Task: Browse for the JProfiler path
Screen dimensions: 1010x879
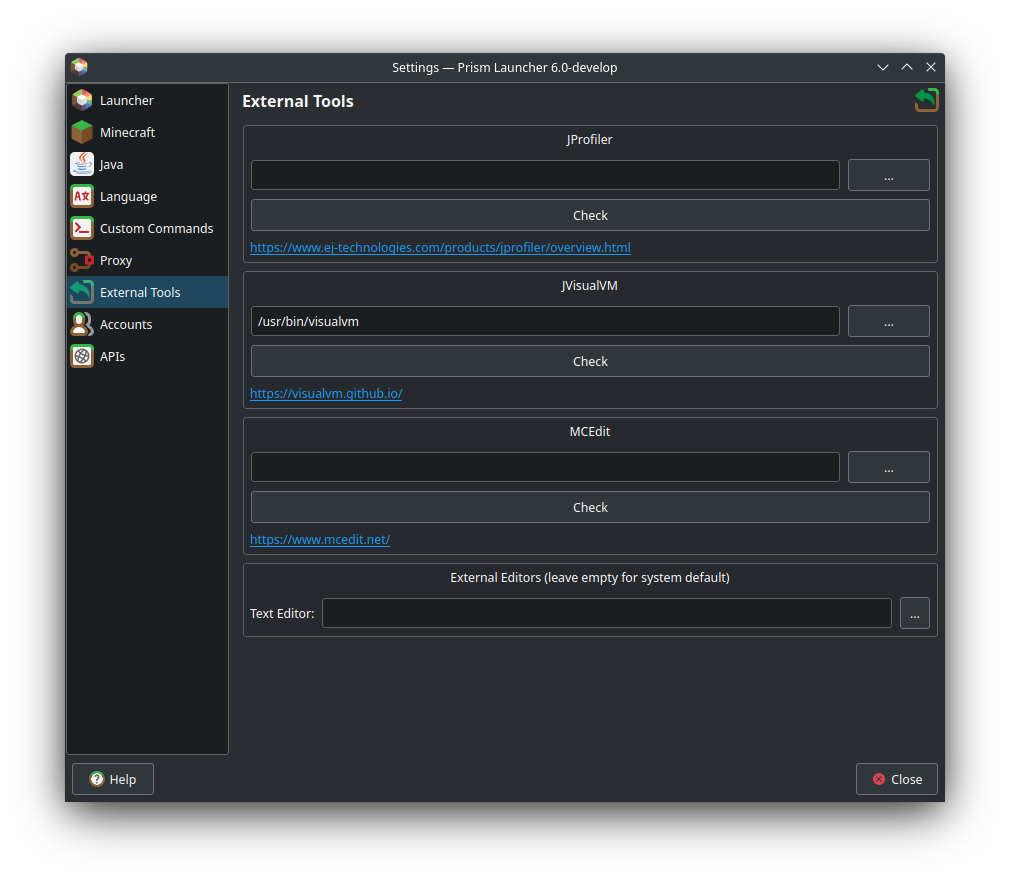Action: point(888,175)
